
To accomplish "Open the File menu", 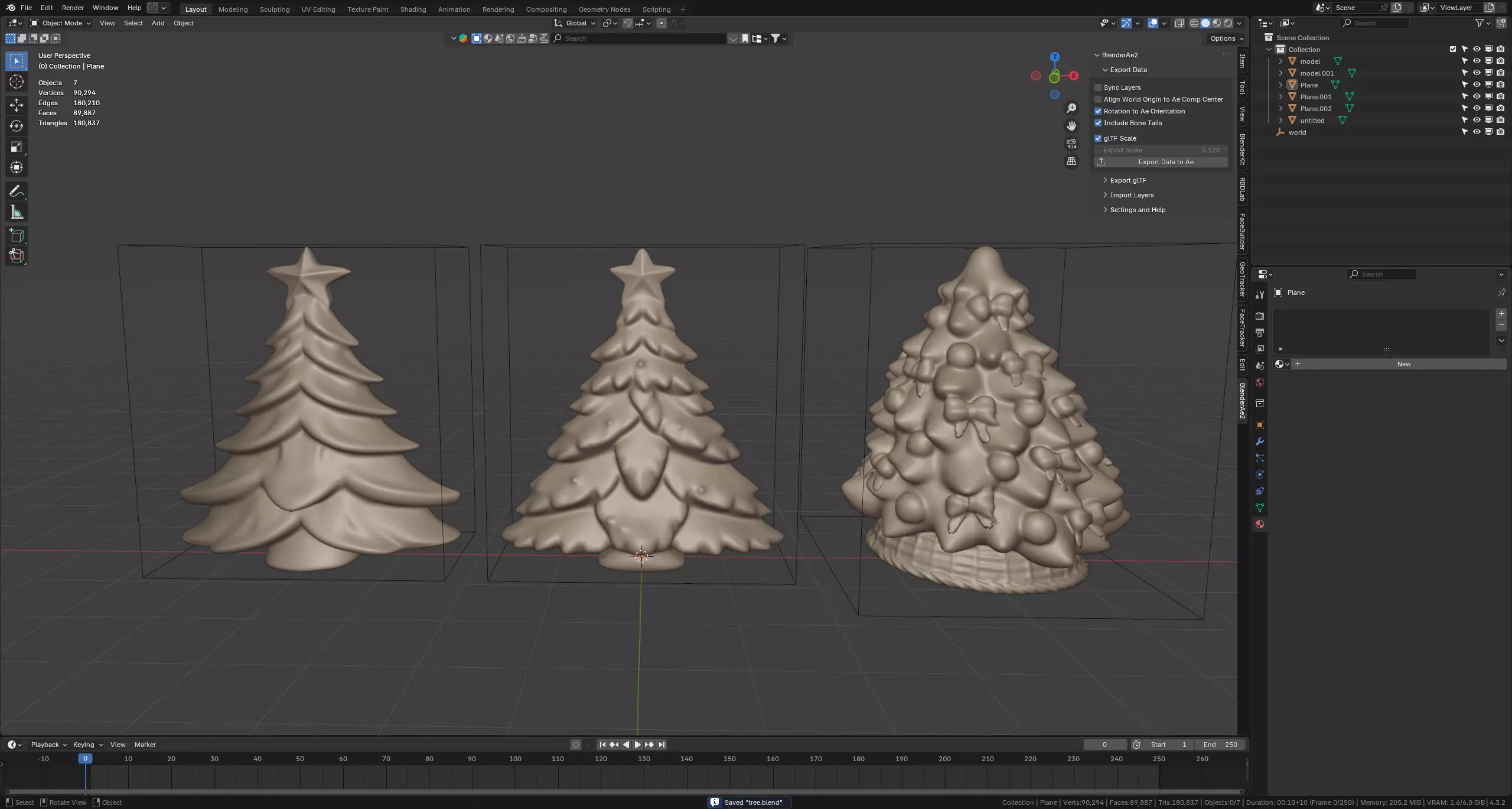I will (26, 8).
